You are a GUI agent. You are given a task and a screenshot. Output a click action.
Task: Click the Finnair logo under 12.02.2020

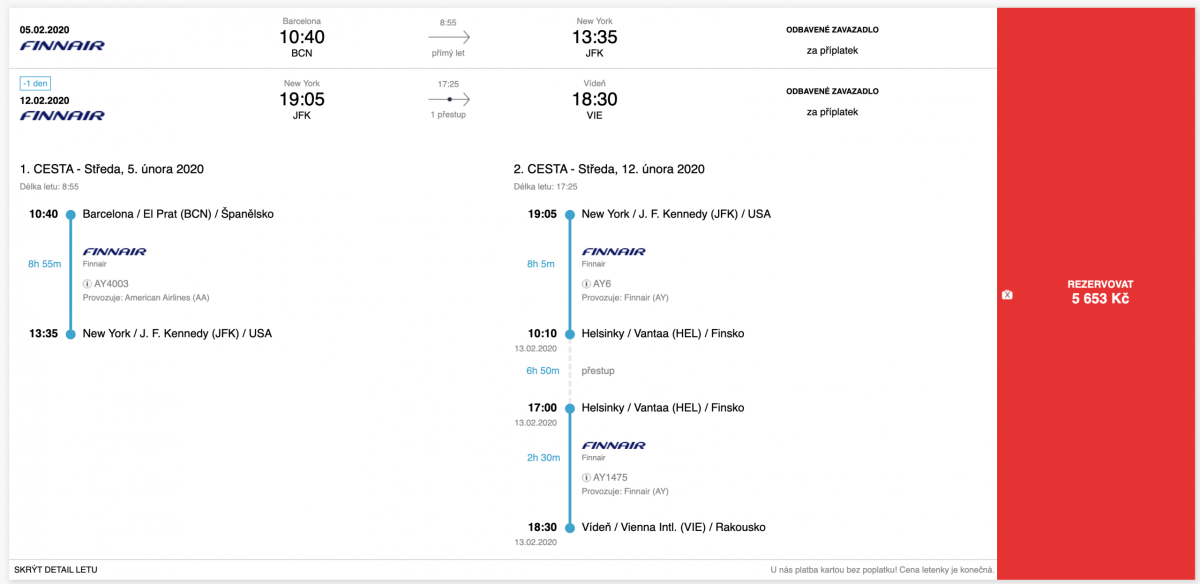pos(62,115)
